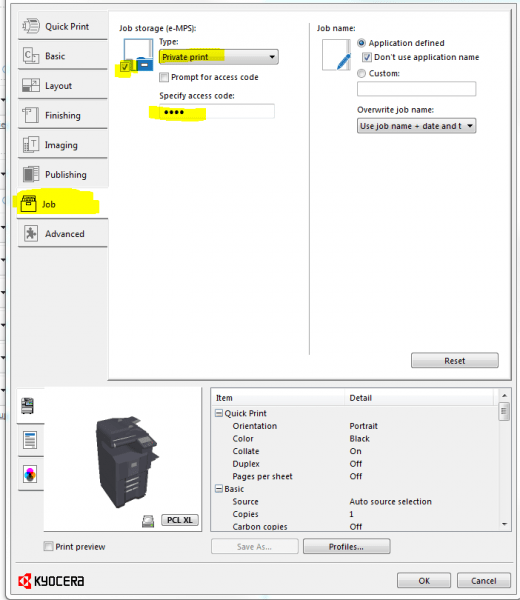The image size is (520, 600).
Task: Open the Advanced tab
Action: [63, 233]
